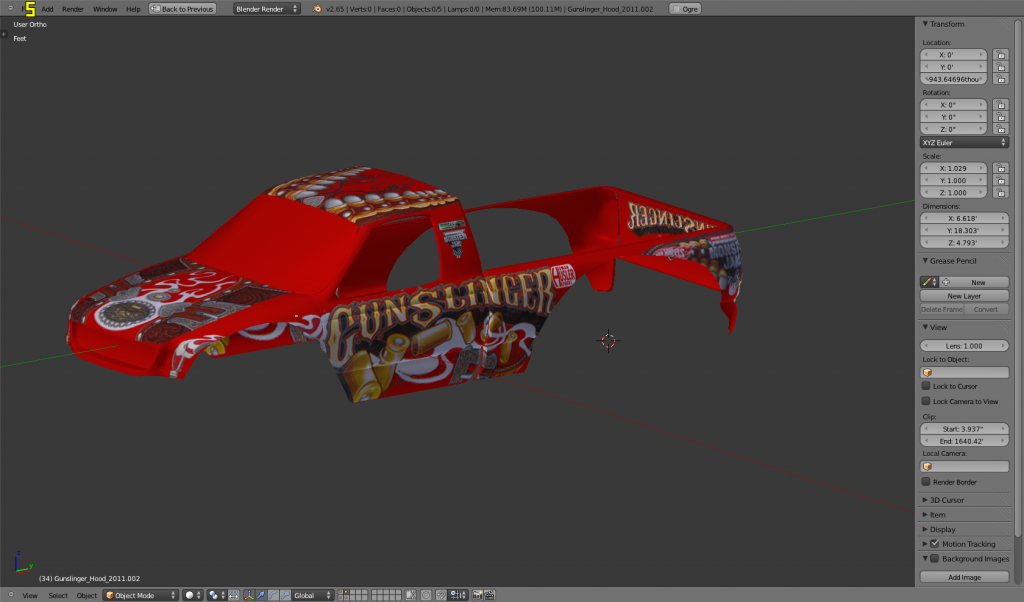The image size is (1024, 602).
Task: Lock the Rotation Y value
Action: [x=1000, y=117]
